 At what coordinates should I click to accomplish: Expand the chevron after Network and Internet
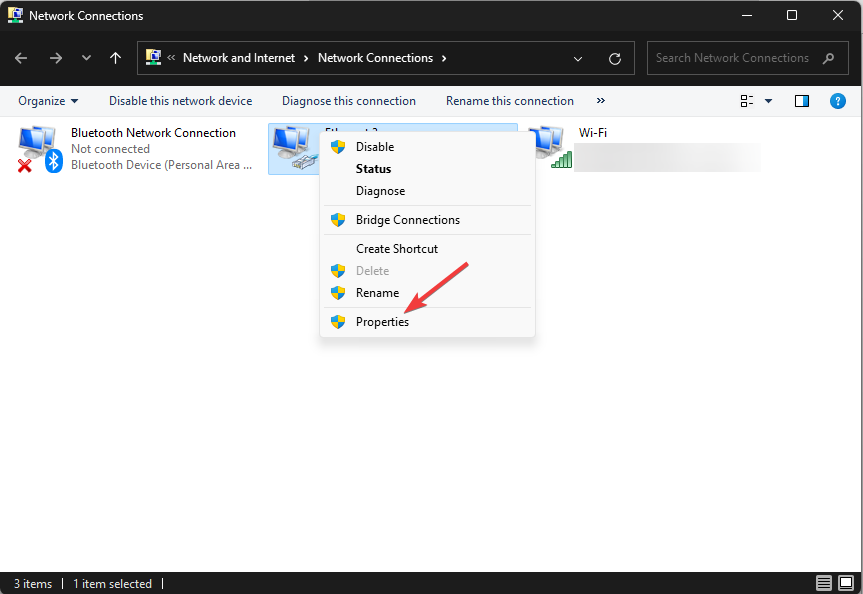(x=306, y=58)
